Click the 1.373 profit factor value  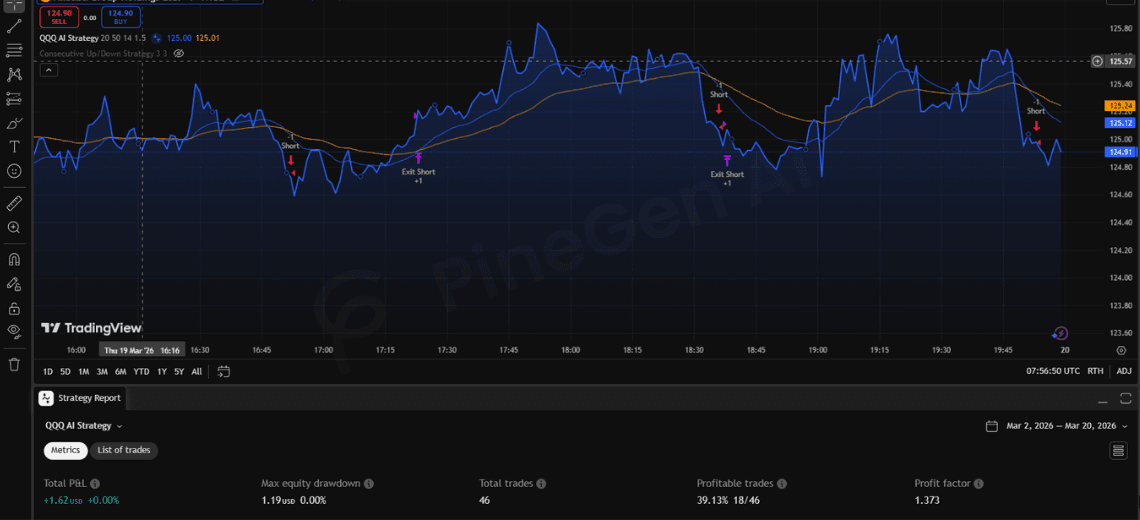pyautogui.click(x=927, y=500)
